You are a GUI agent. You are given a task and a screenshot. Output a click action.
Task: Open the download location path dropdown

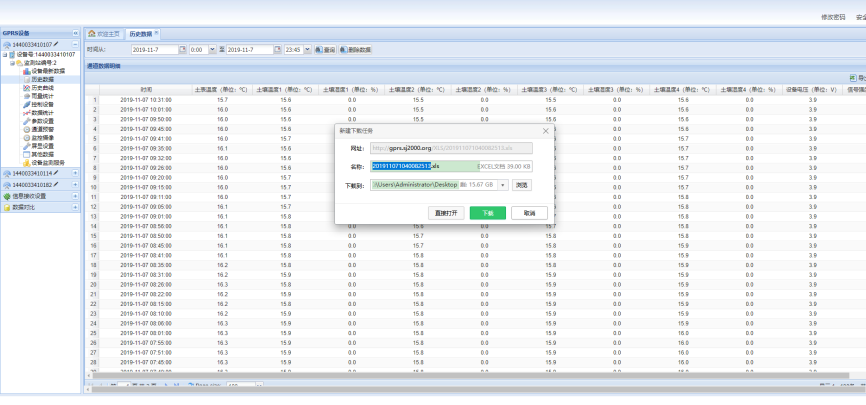[504, 185]
